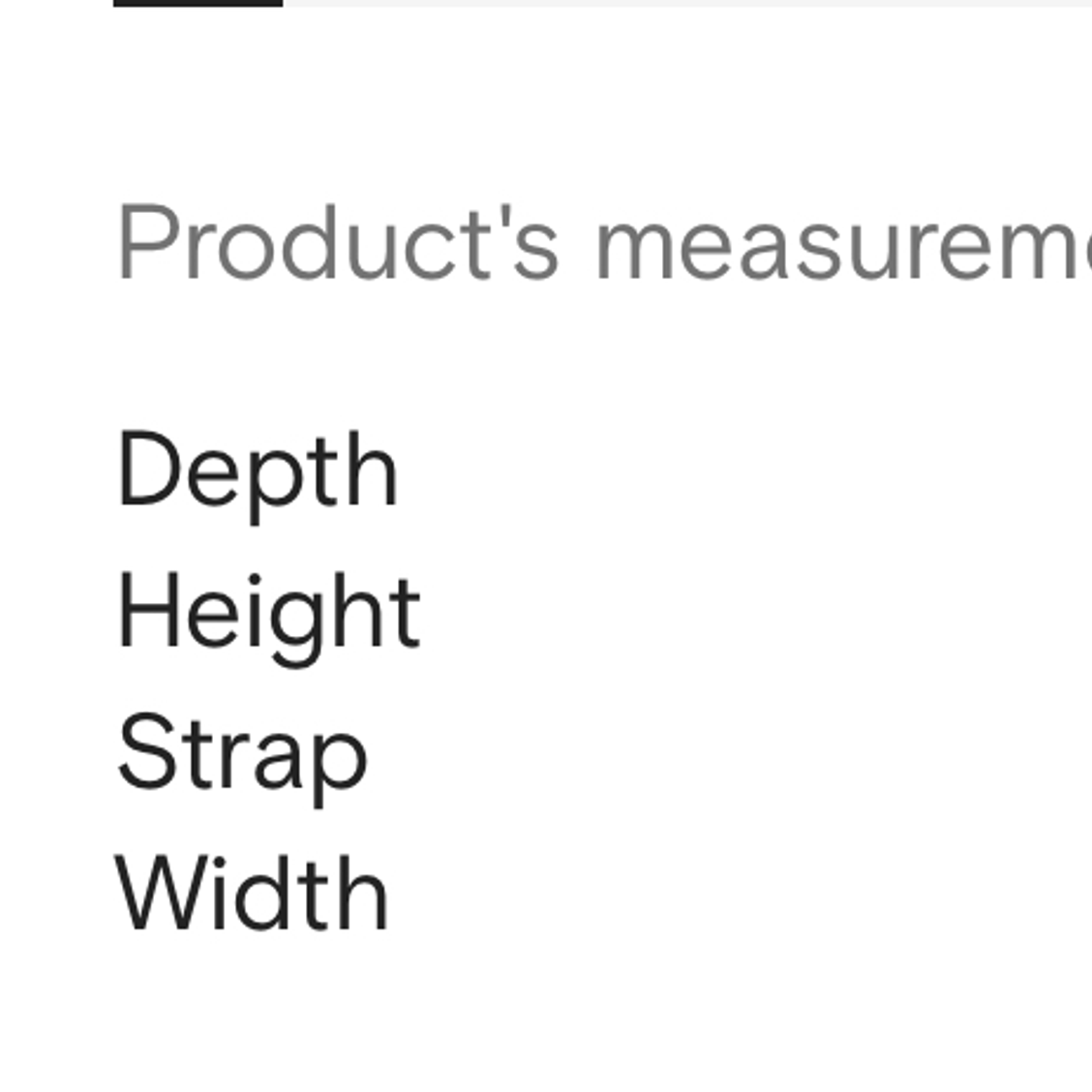Click the first measurement entry, Depth
This screenshot has height=1092, width=1092.
pos(258,475)
